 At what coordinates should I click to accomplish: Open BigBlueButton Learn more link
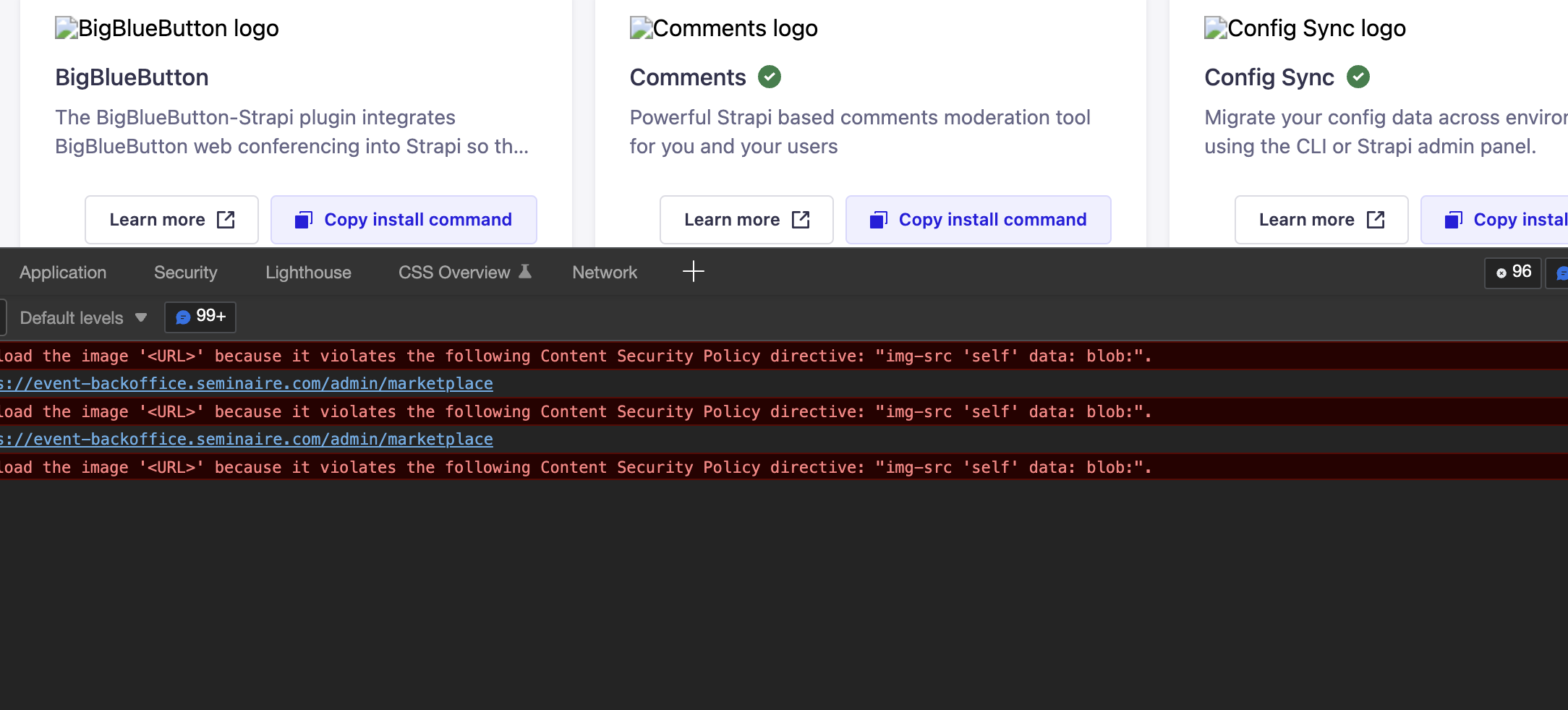coord(171,220)
